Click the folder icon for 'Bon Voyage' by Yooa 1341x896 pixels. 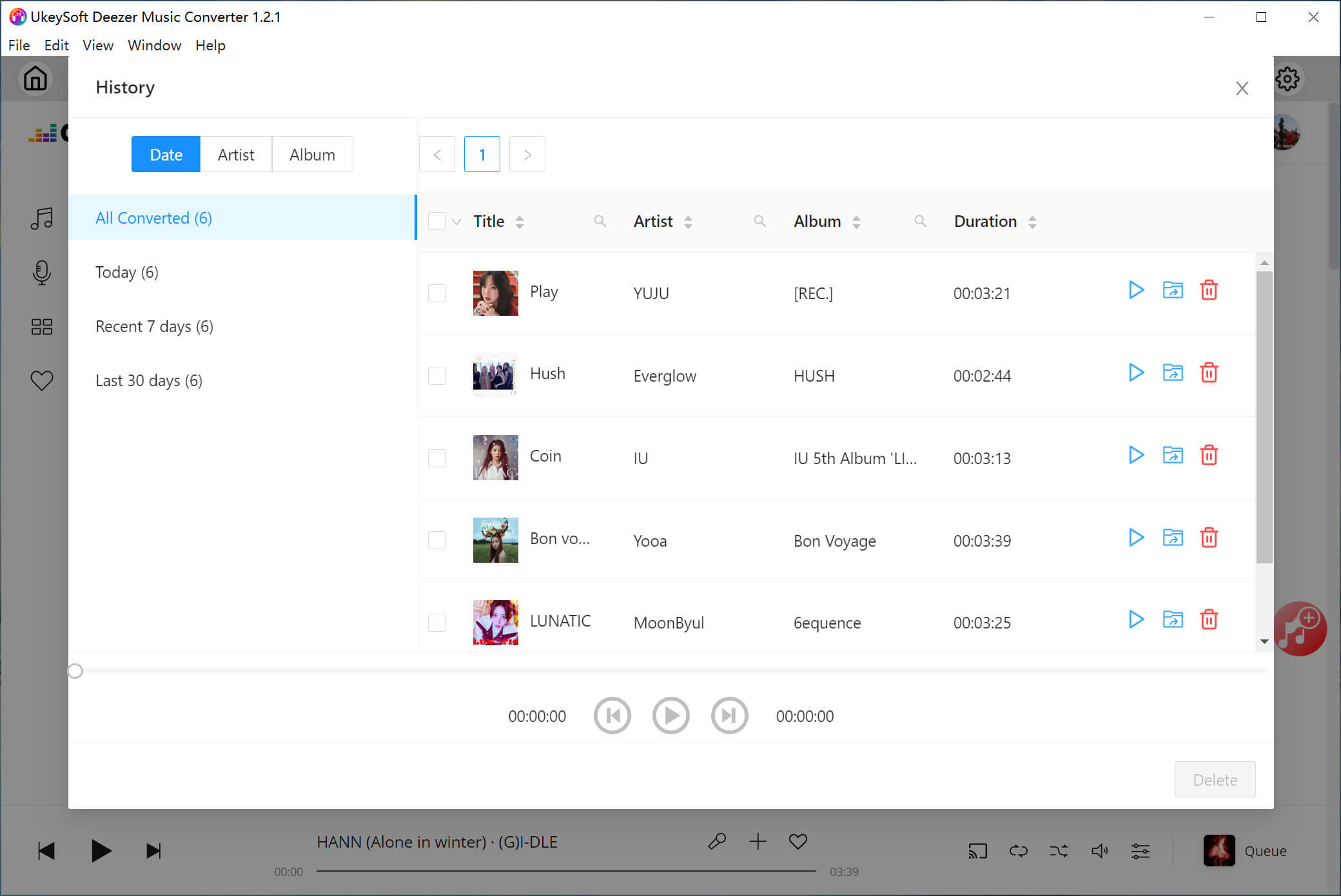coord(1172,538)
